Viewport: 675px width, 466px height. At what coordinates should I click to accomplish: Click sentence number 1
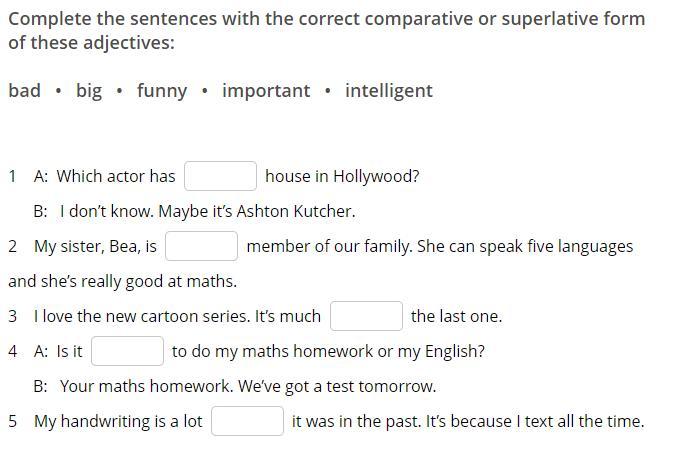click(13, 176)
